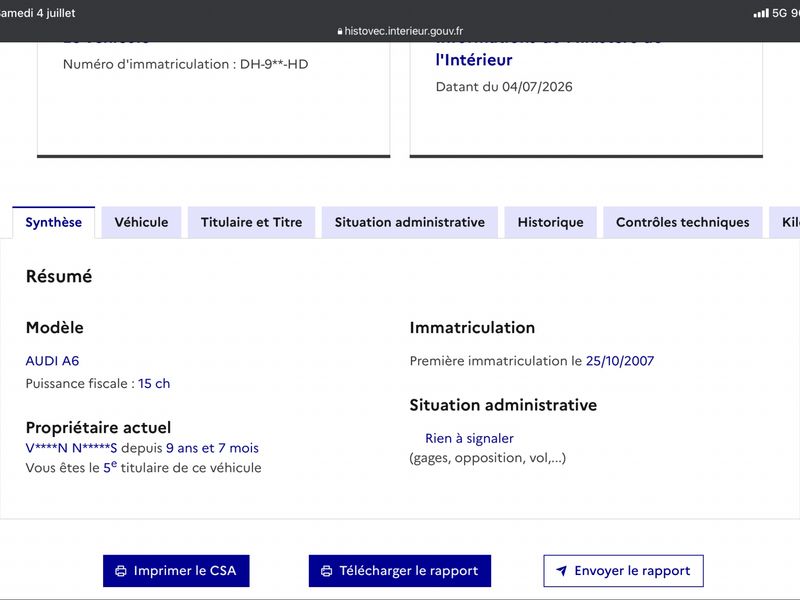Click the Télécharger le rapport button
Viewport: 800px width, 600px height.
[x=399, y=571]
